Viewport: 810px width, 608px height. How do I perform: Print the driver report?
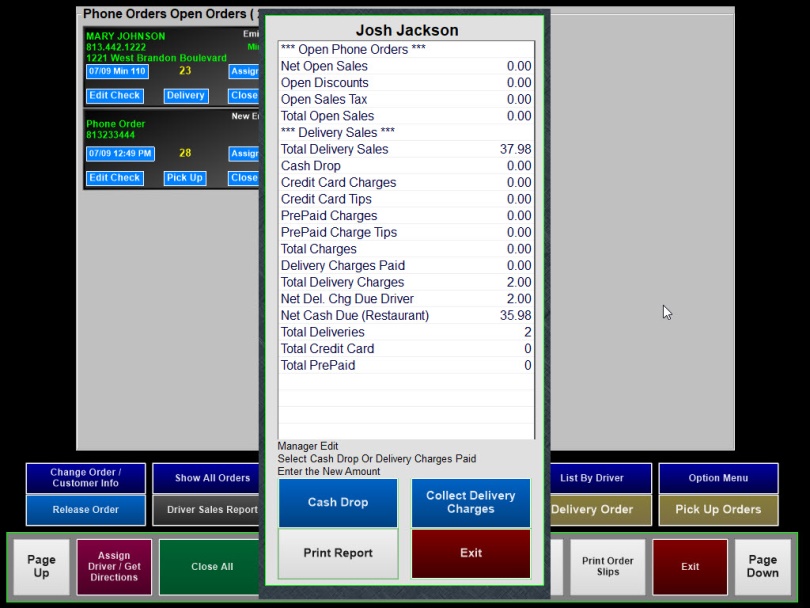pyautogui.click(x=338, y=553)
